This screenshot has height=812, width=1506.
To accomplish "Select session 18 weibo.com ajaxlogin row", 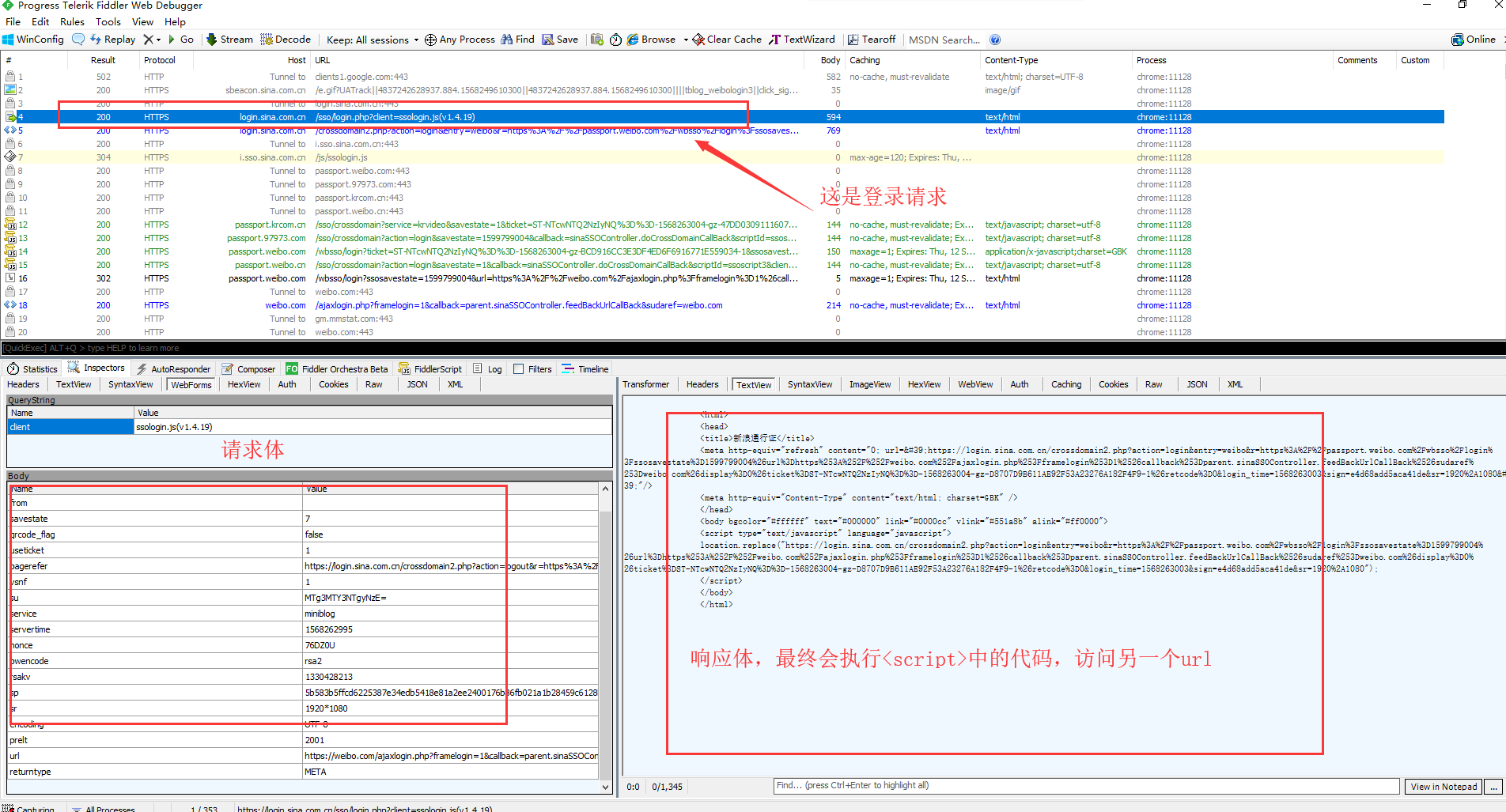I will (x=724, y=305).
